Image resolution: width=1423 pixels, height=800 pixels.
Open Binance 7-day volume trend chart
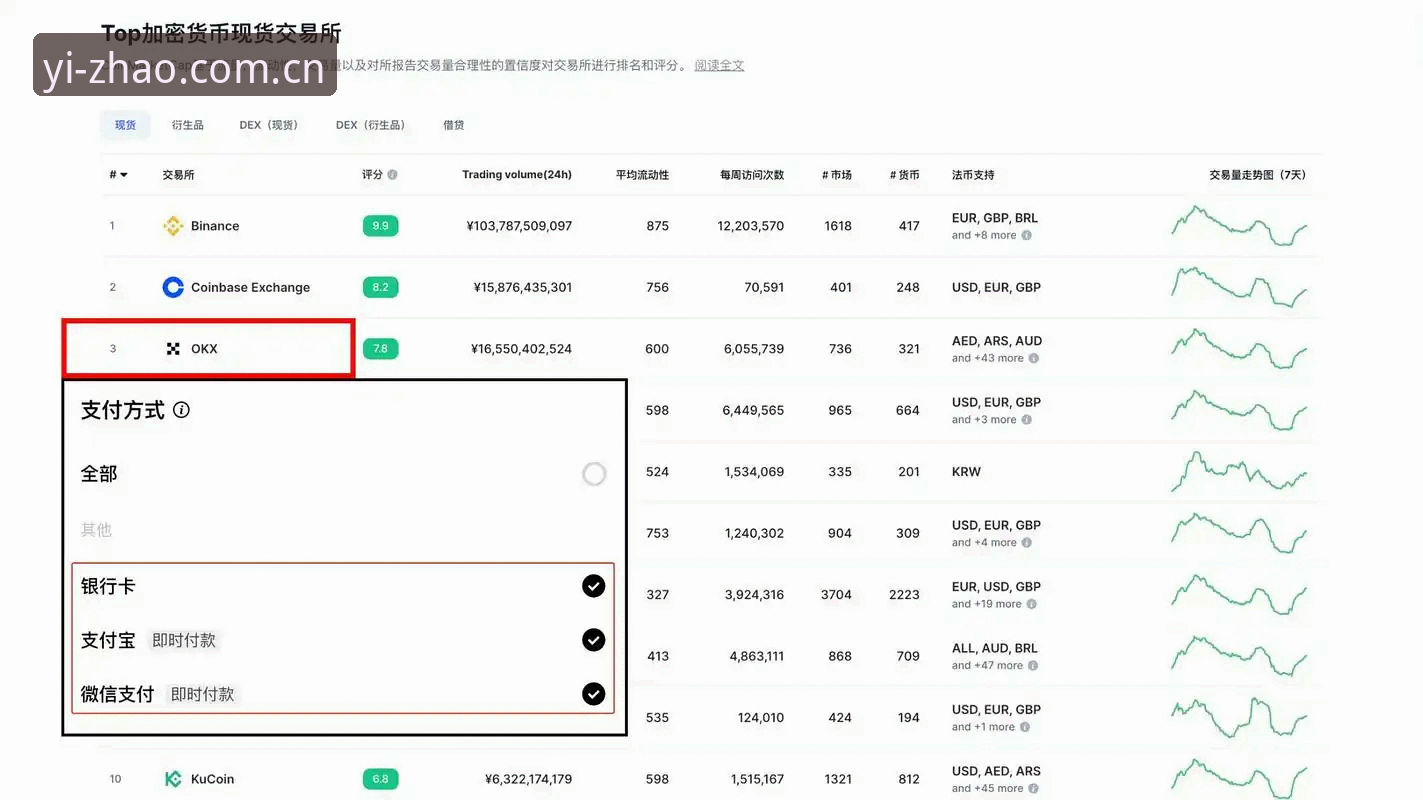pos(1239,226)
